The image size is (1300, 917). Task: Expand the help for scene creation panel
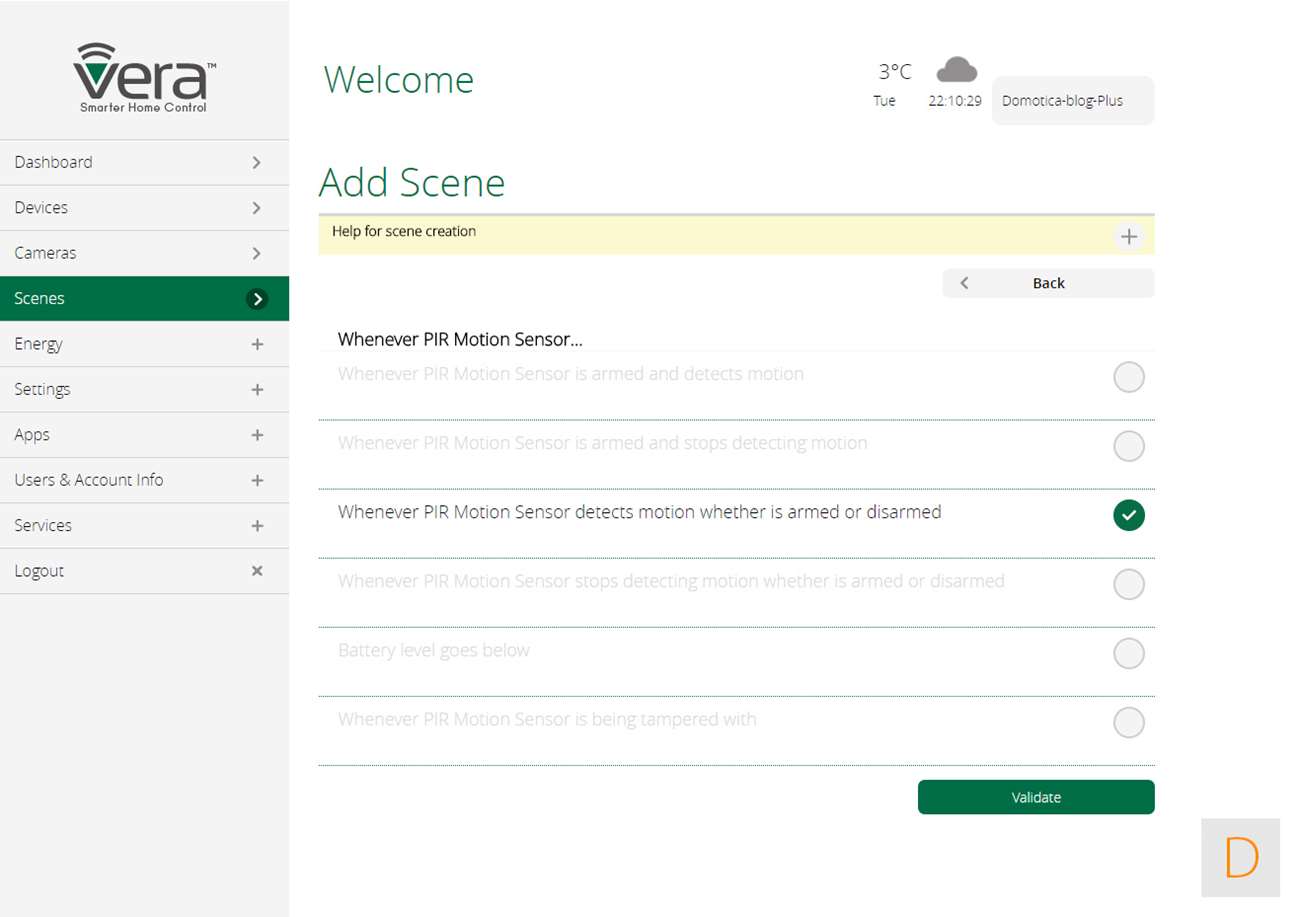click(x=1128, y=237)
